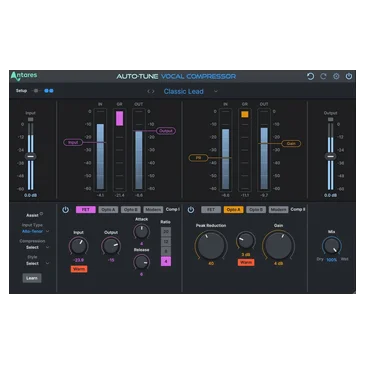Click the main Input fader handle

click(x=31, y=156)
